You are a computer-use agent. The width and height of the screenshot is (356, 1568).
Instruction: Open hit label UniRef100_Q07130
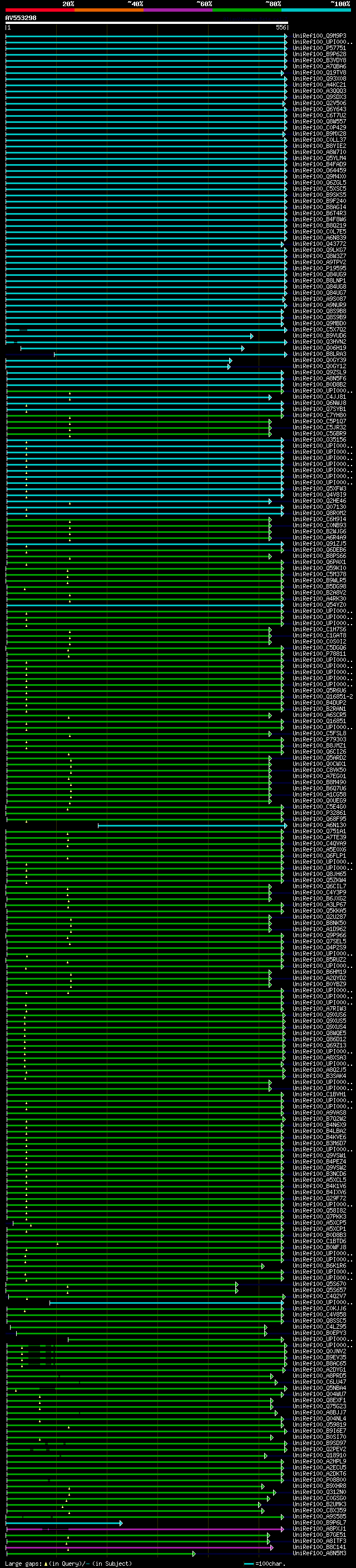tap(319, 507)
